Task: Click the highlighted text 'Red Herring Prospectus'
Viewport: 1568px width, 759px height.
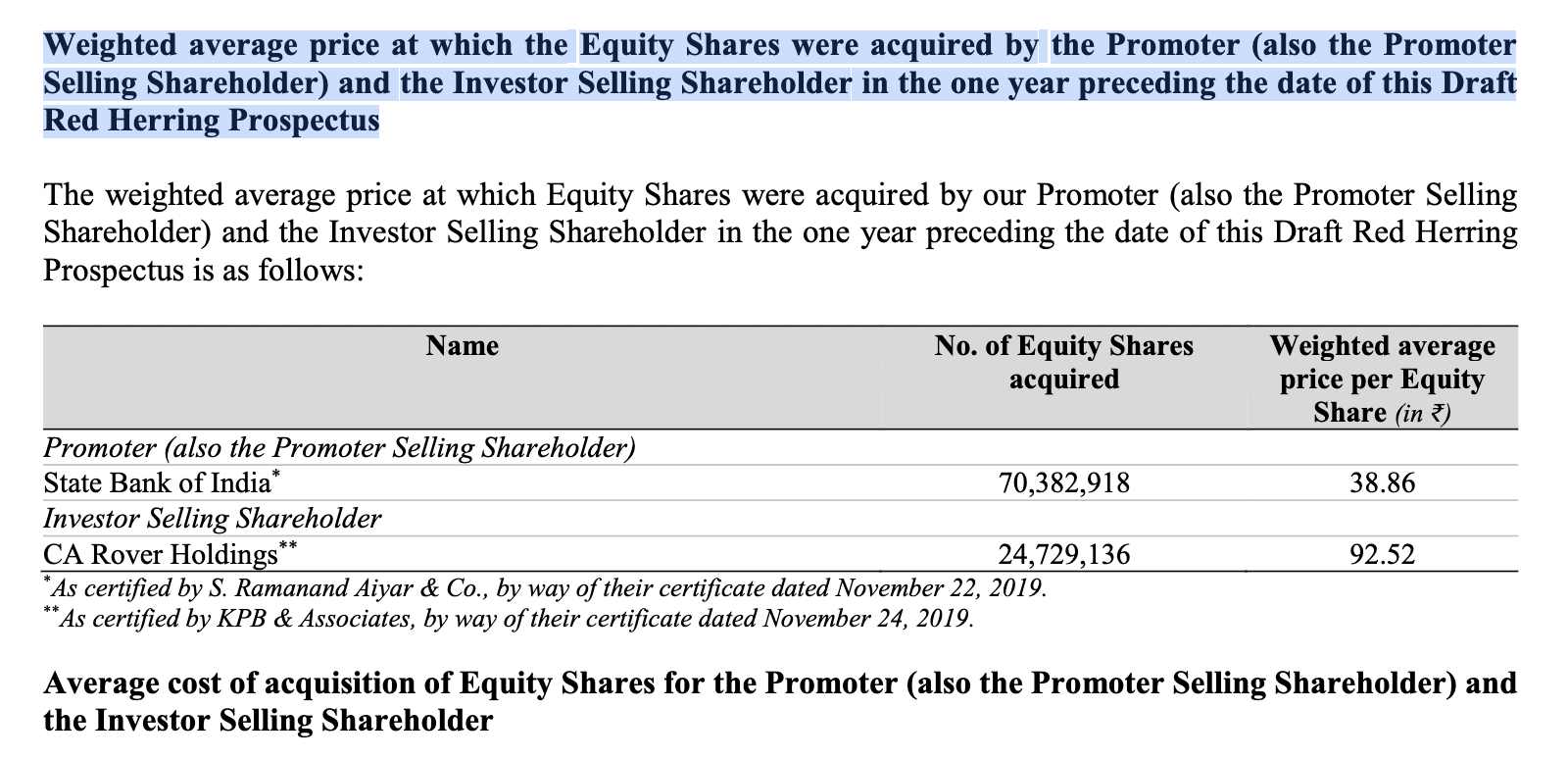Action: (x=211, y=120)
